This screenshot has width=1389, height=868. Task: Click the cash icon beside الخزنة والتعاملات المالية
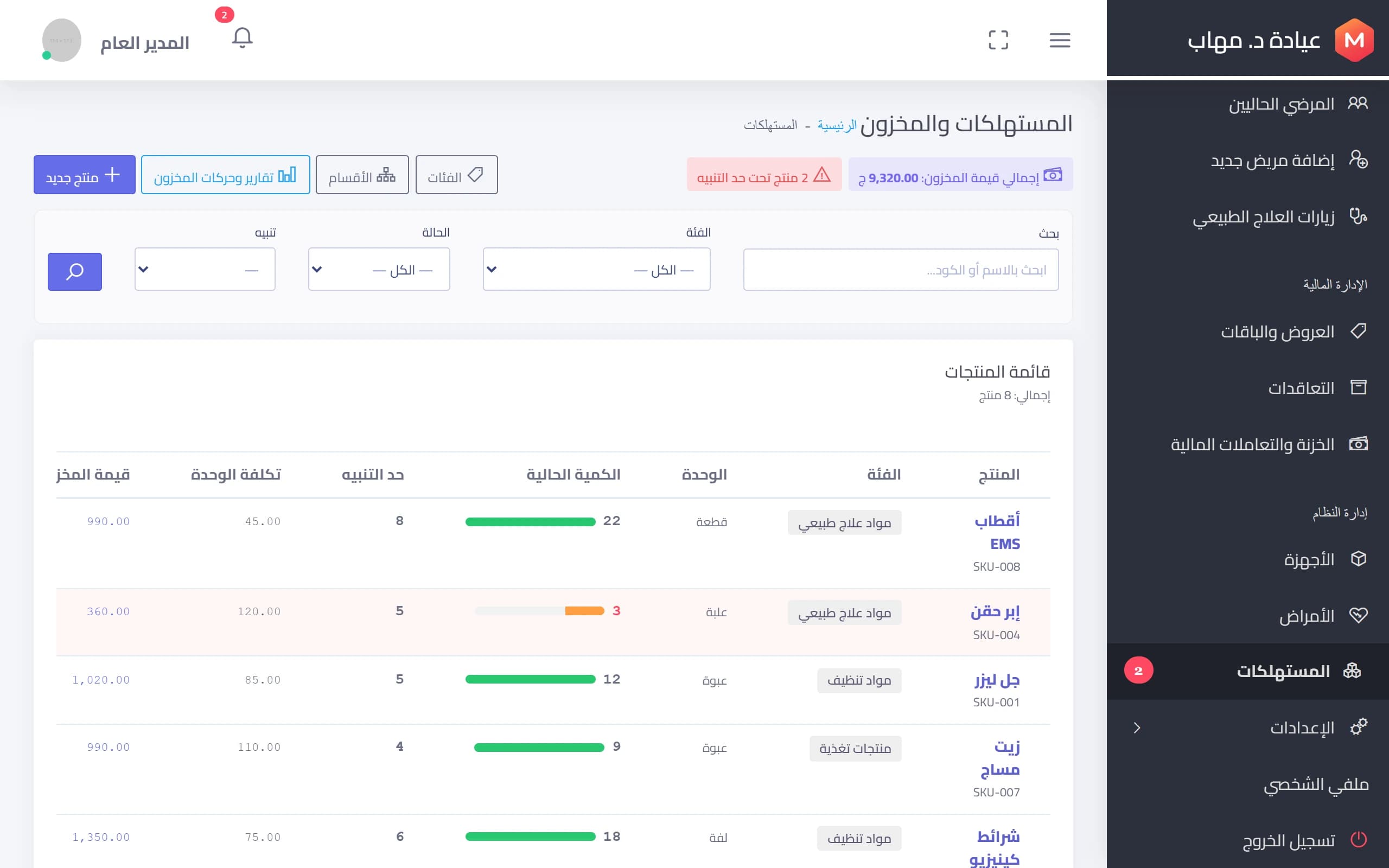point(1358,444)
